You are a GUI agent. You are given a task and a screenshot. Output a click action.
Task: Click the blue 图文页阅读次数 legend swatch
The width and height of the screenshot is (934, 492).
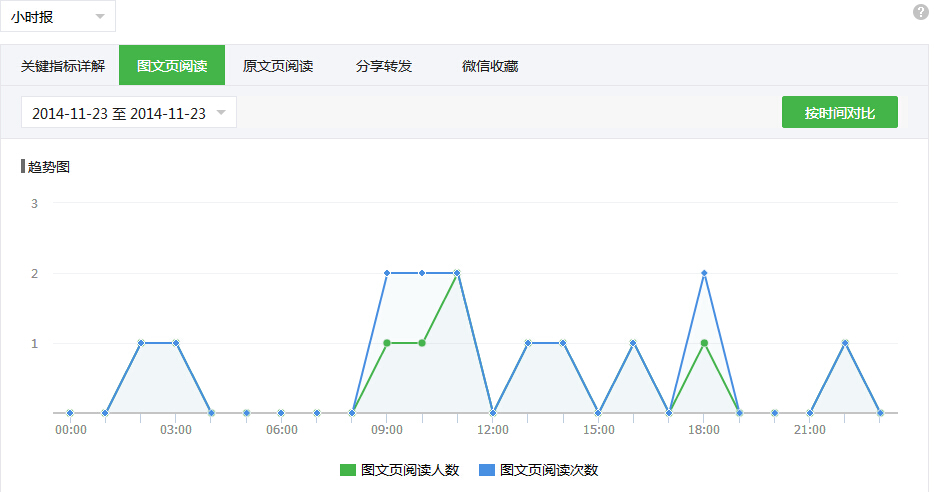pos(487,469)
